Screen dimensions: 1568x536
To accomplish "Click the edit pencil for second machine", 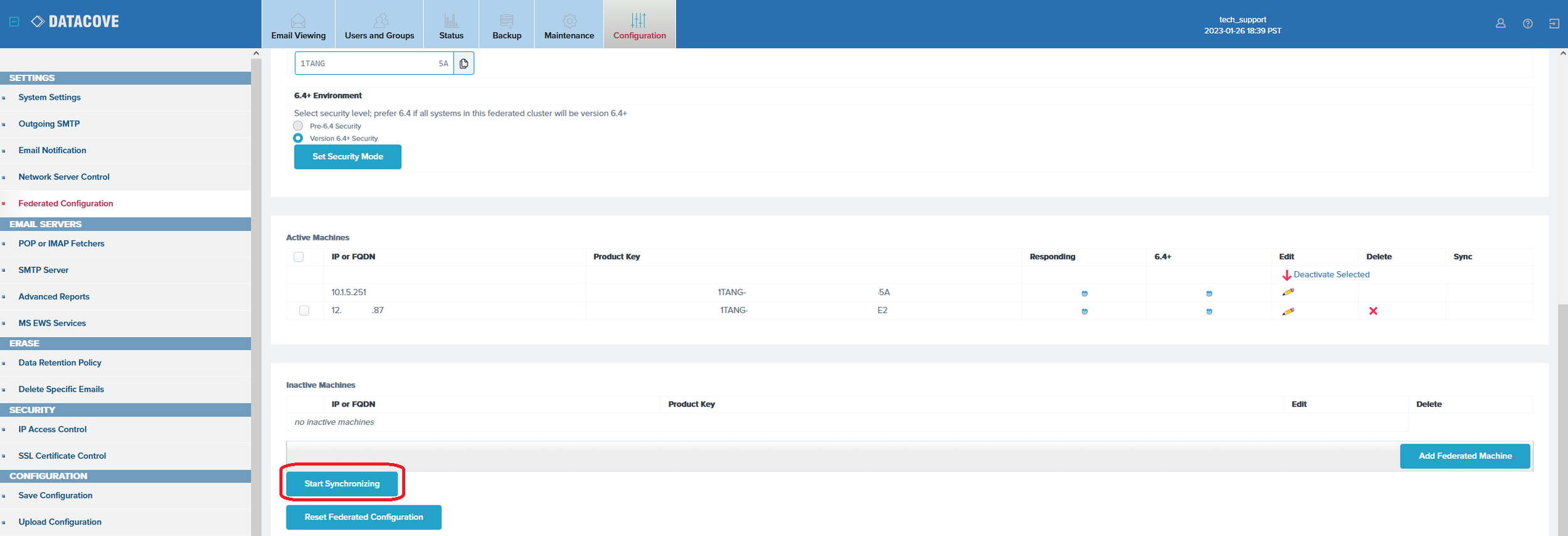I will pyautogui.click(x=1288, y=311).
